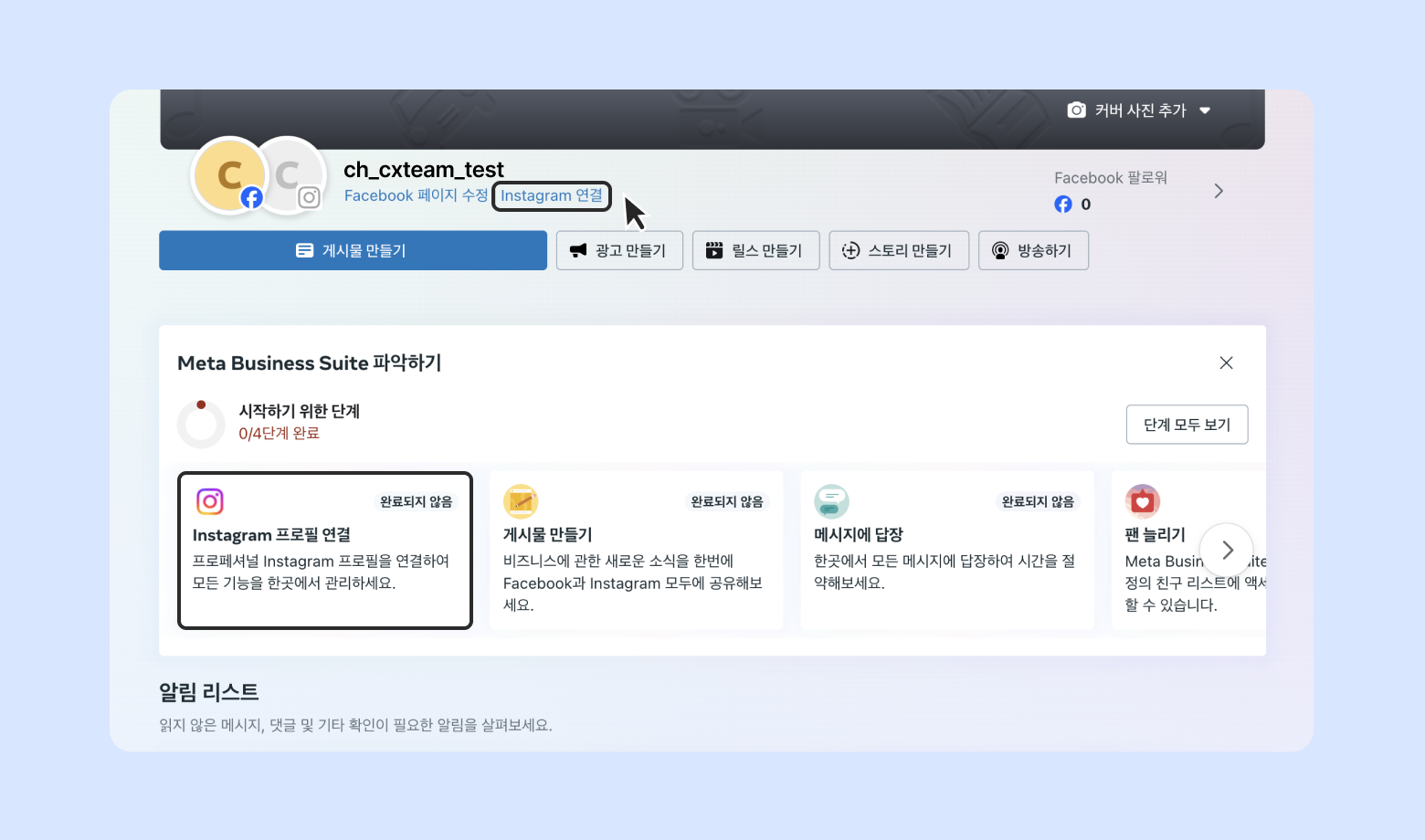1425x840 pixels.
Task: Click the 알림 리스트 heading
Action: tap(209, 692)
